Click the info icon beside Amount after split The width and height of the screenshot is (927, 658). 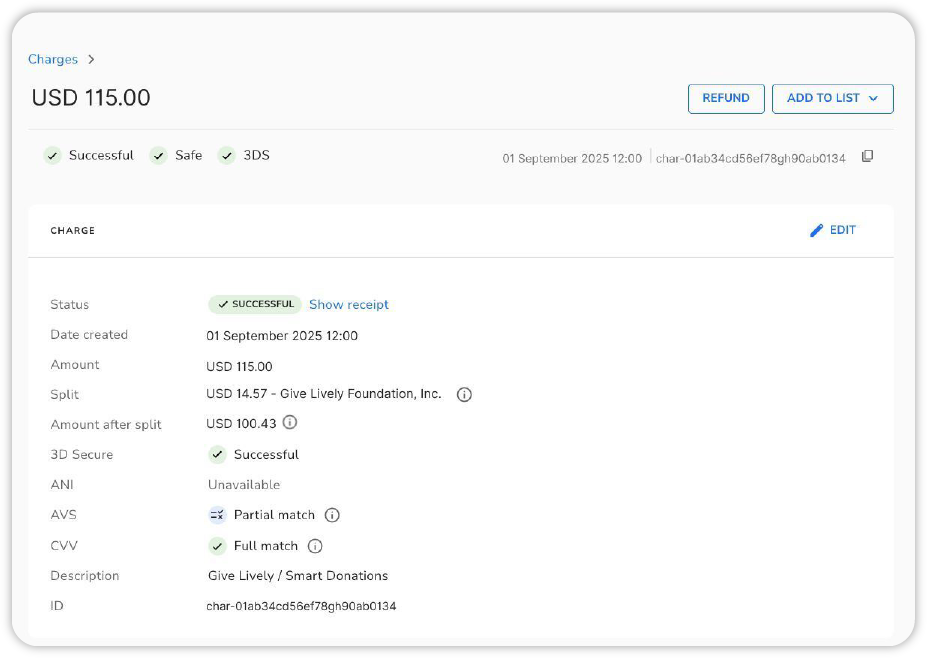(289, 422)
